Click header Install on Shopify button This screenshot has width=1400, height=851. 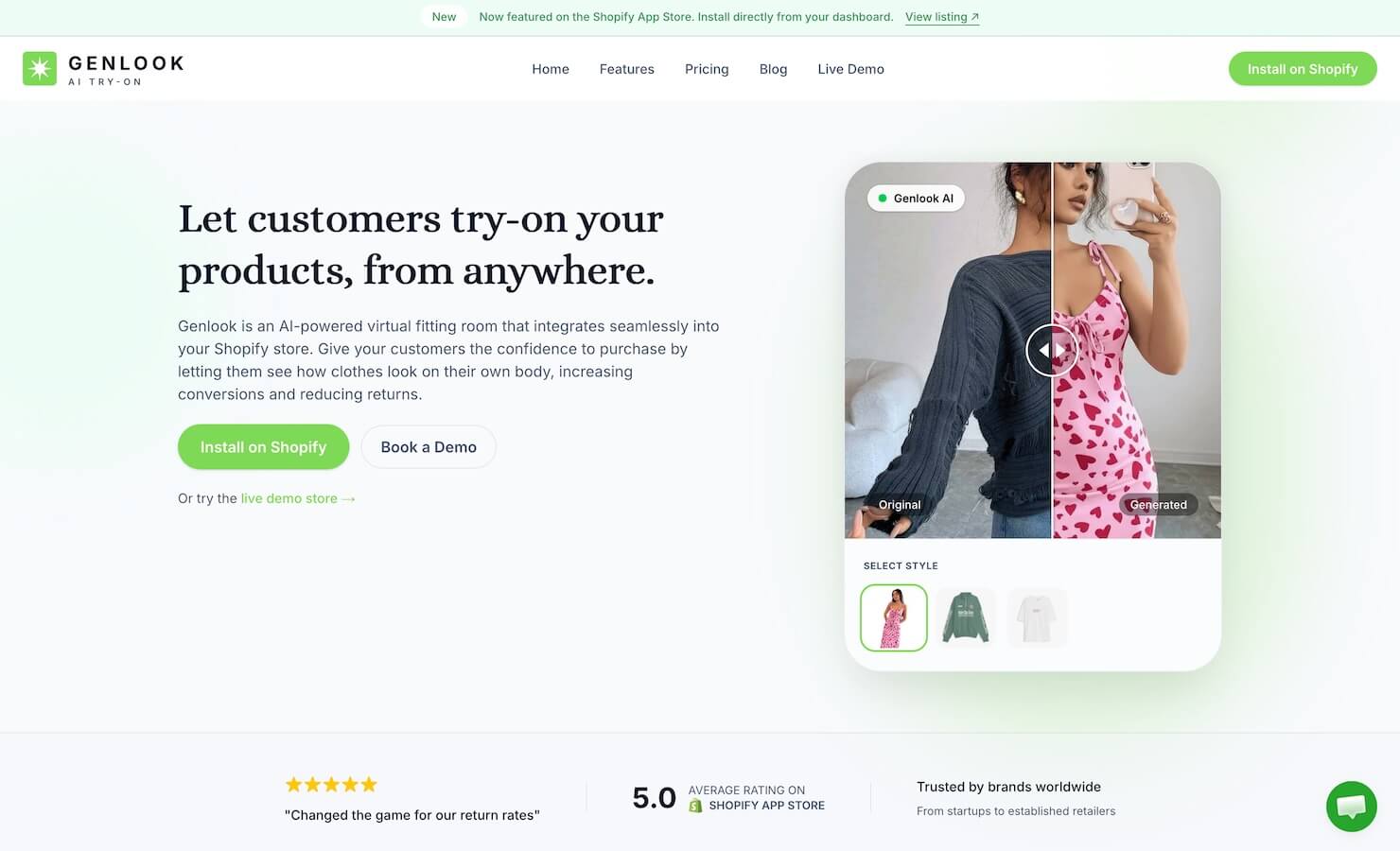(1303, 69)
